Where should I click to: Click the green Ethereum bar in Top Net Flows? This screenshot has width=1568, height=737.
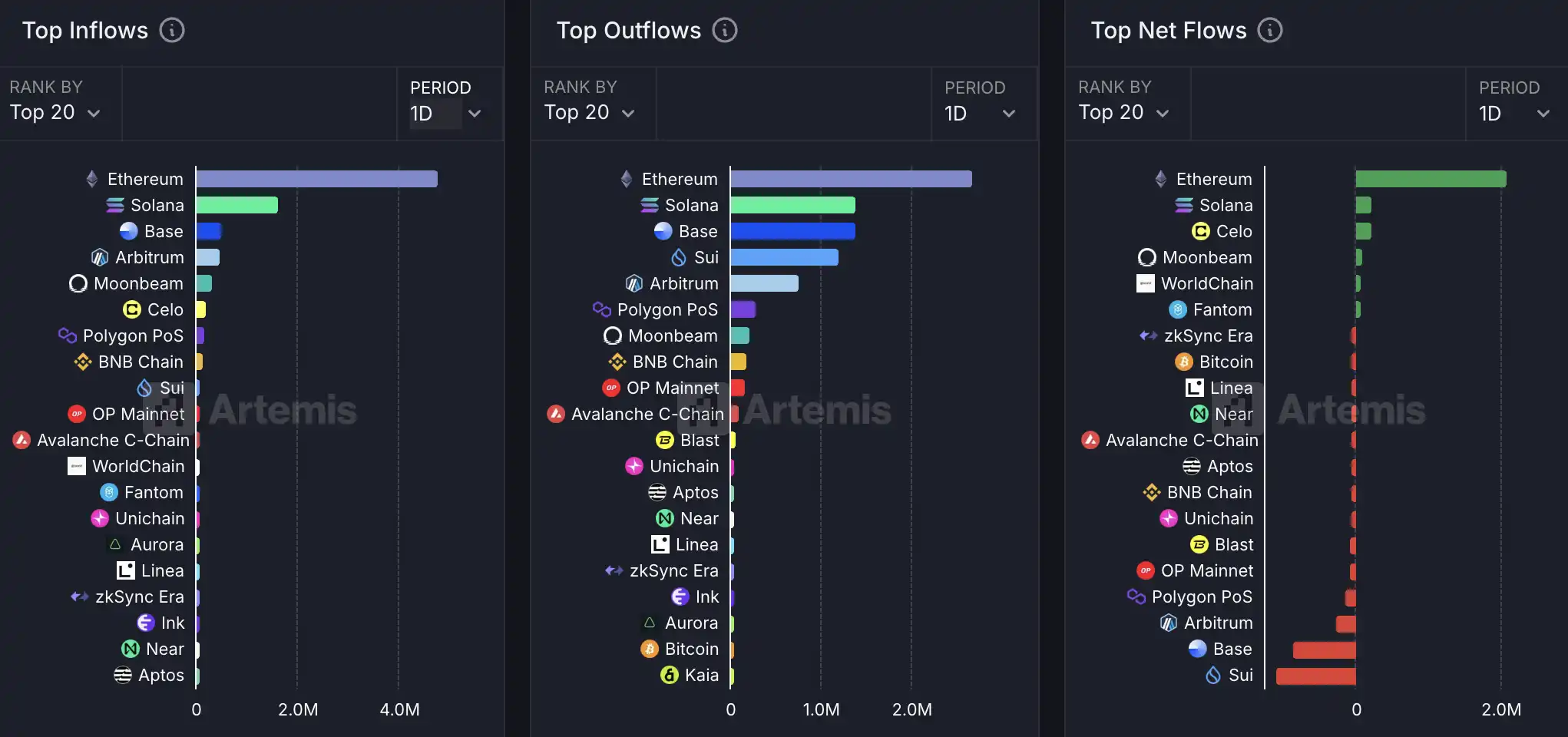[1431, 179]
